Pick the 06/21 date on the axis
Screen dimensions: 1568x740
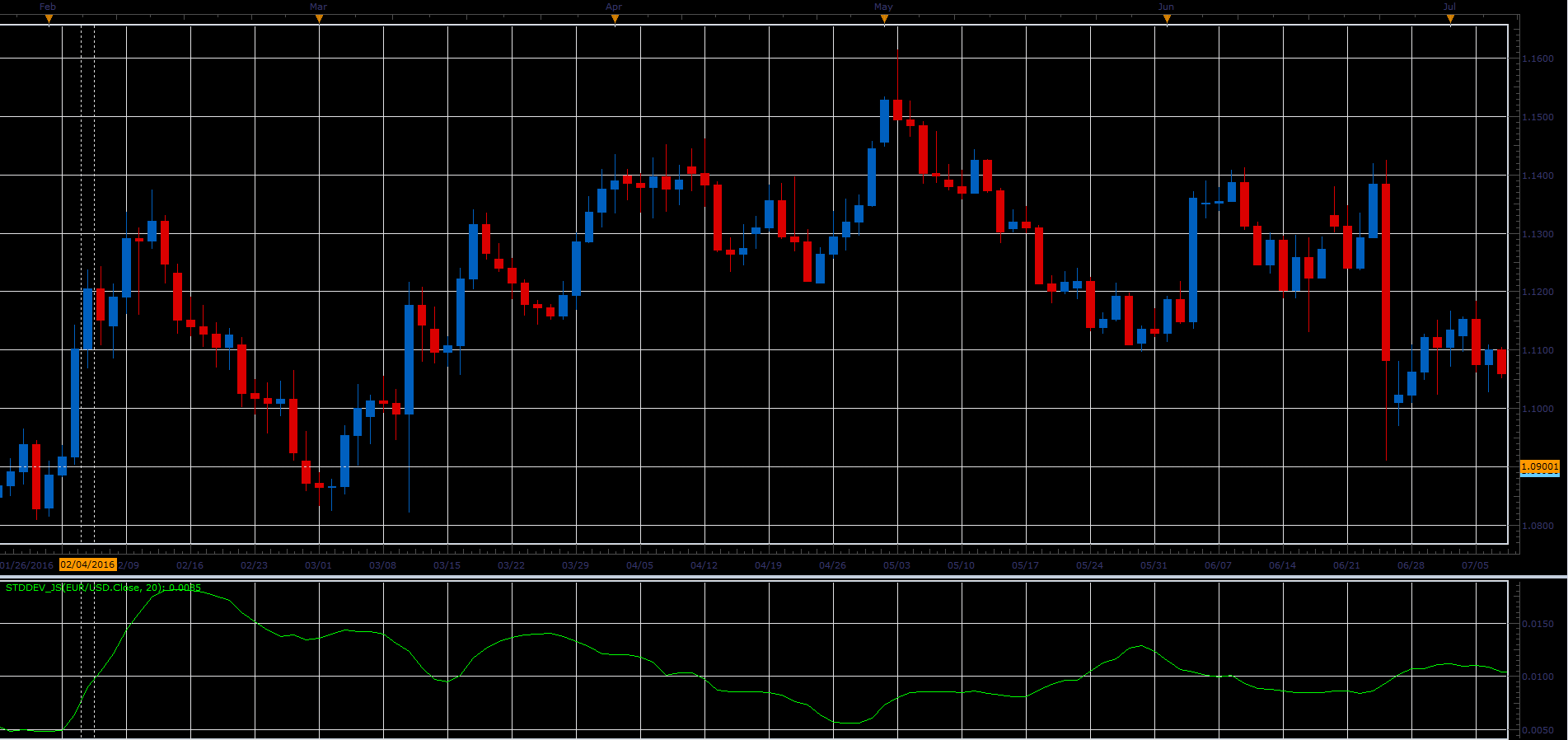pos(1346,565)
